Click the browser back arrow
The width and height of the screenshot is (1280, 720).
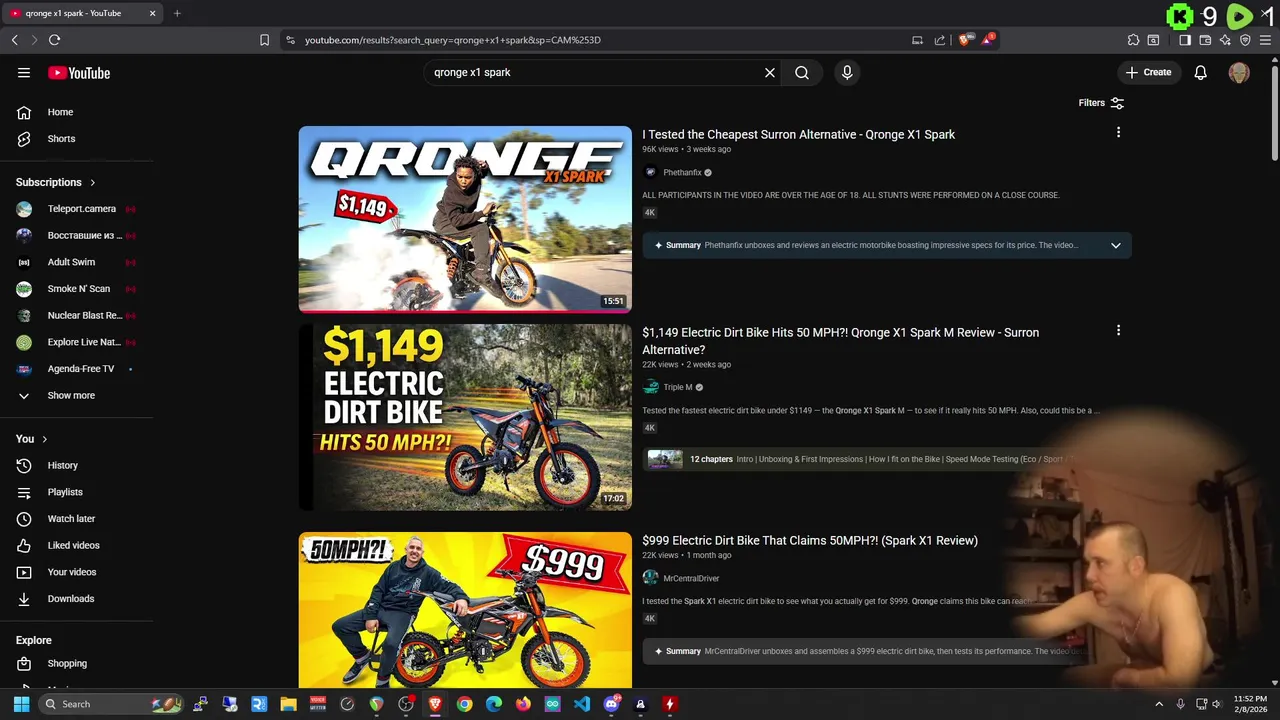14,40
